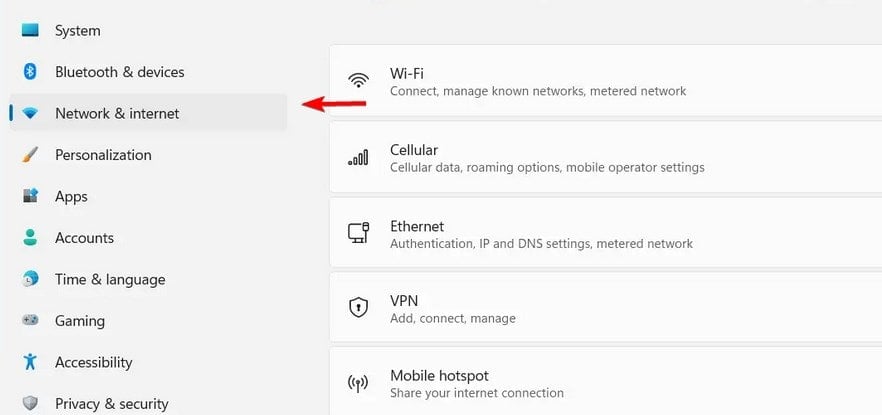Open the Ethernet settings row
The width and height of the screenshot is (882, 415).
(x=605, y=232)
